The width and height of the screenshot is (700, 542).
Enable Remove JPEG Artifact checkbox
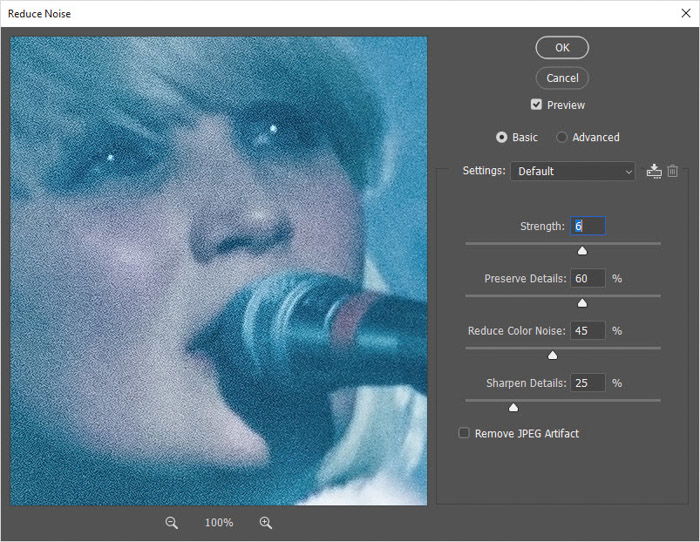pyautogui.click(x=464, y=433)
